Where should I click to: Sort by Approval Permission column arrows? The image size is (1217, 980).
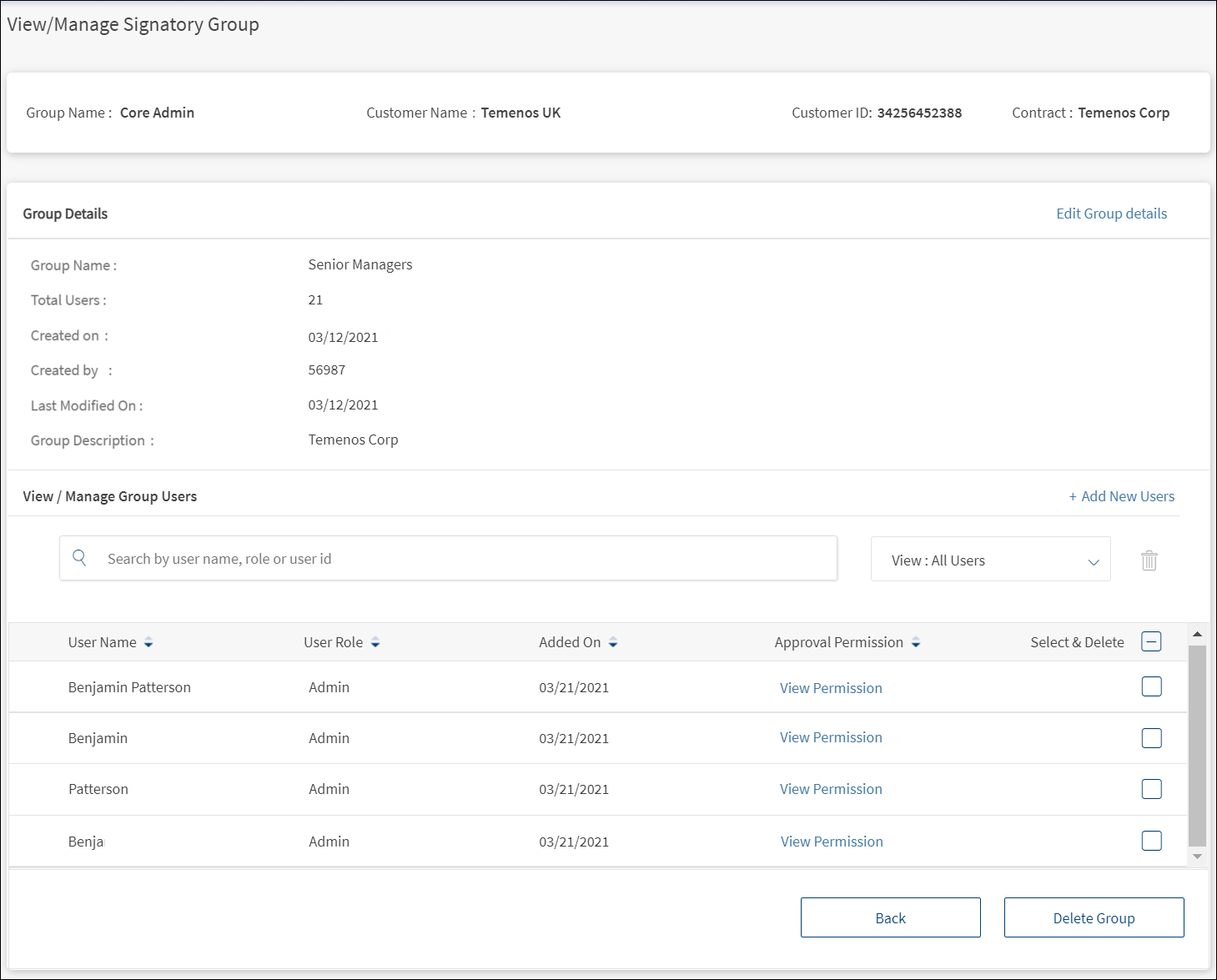[x=916, y=642]
